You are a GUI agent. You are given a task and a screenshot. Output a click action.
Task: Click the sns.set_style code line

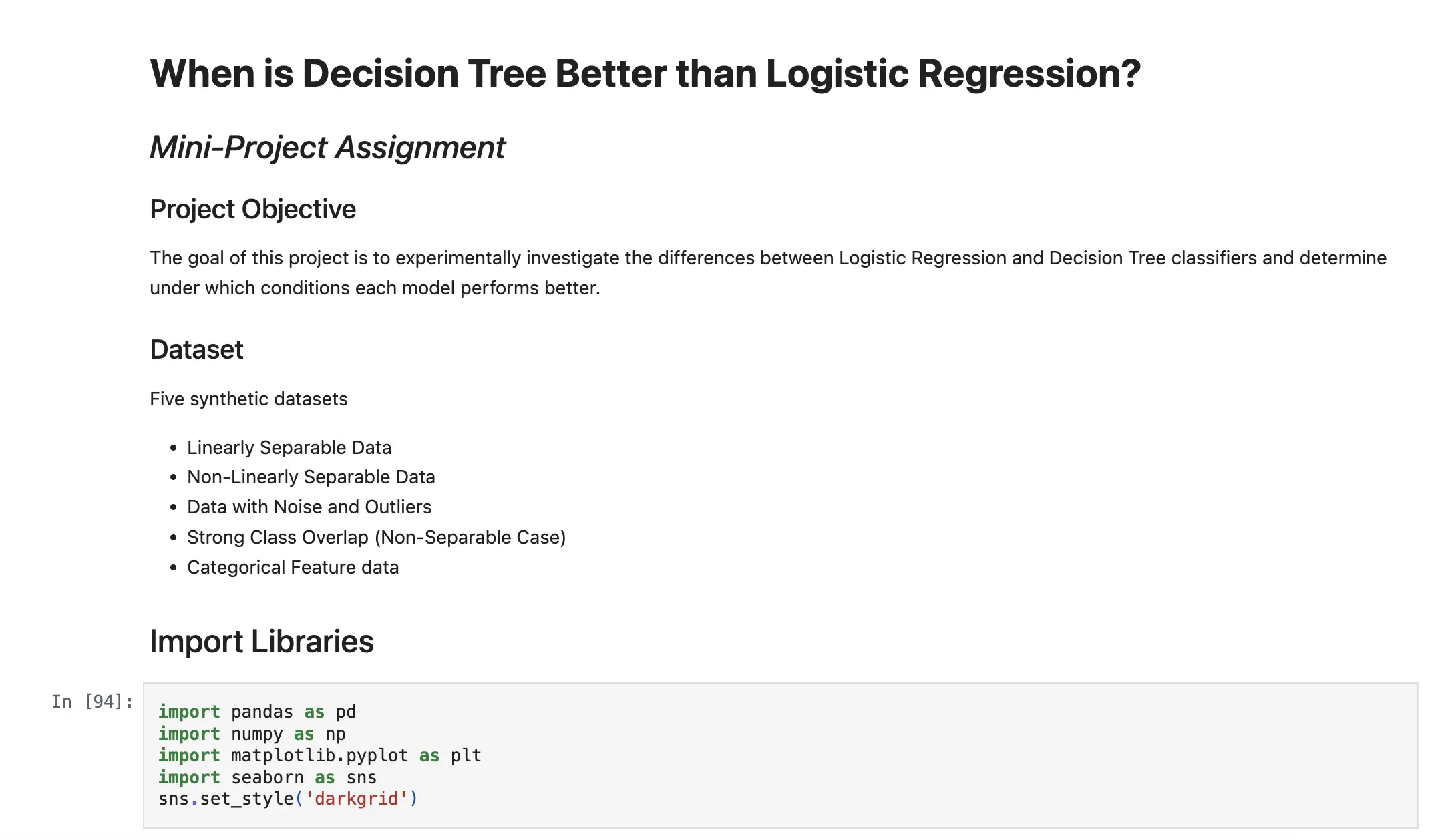[288, 799]
